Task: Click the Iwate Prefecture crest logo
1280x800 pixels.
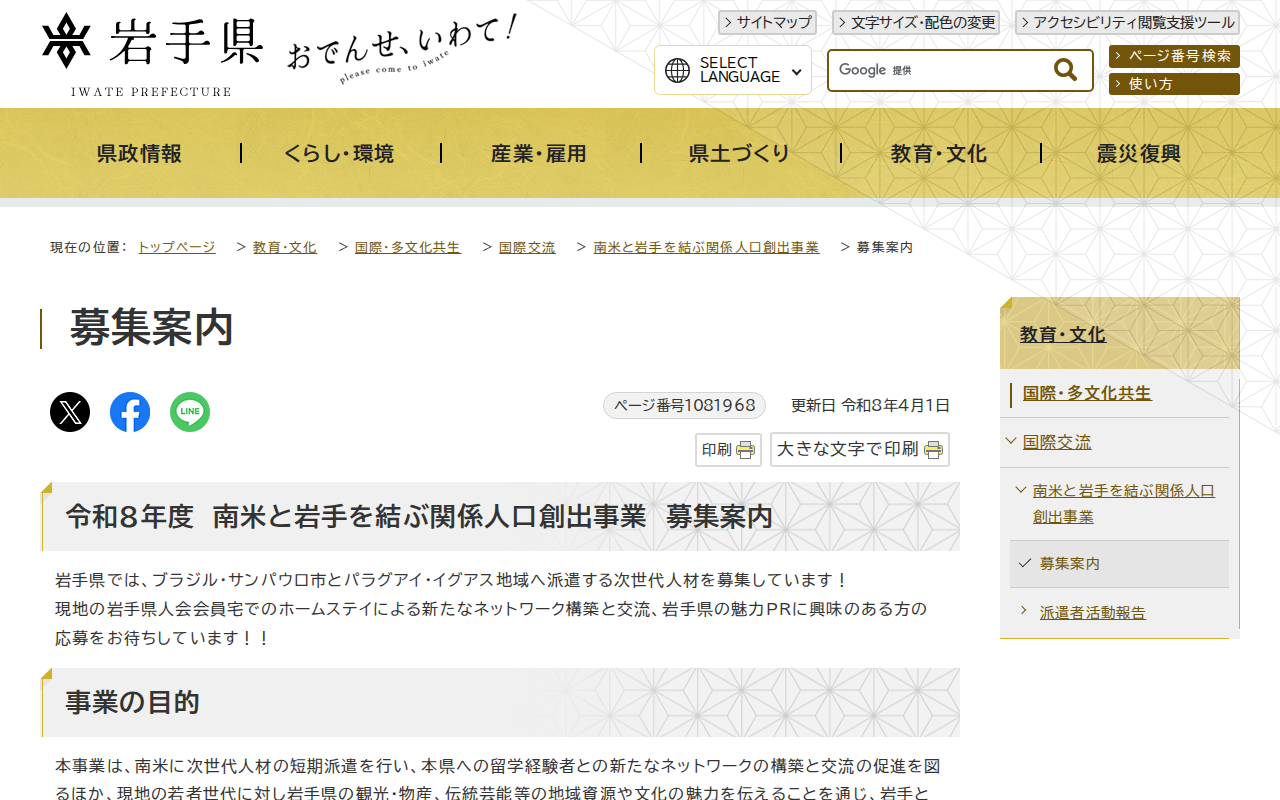Action: coord(64,40)
